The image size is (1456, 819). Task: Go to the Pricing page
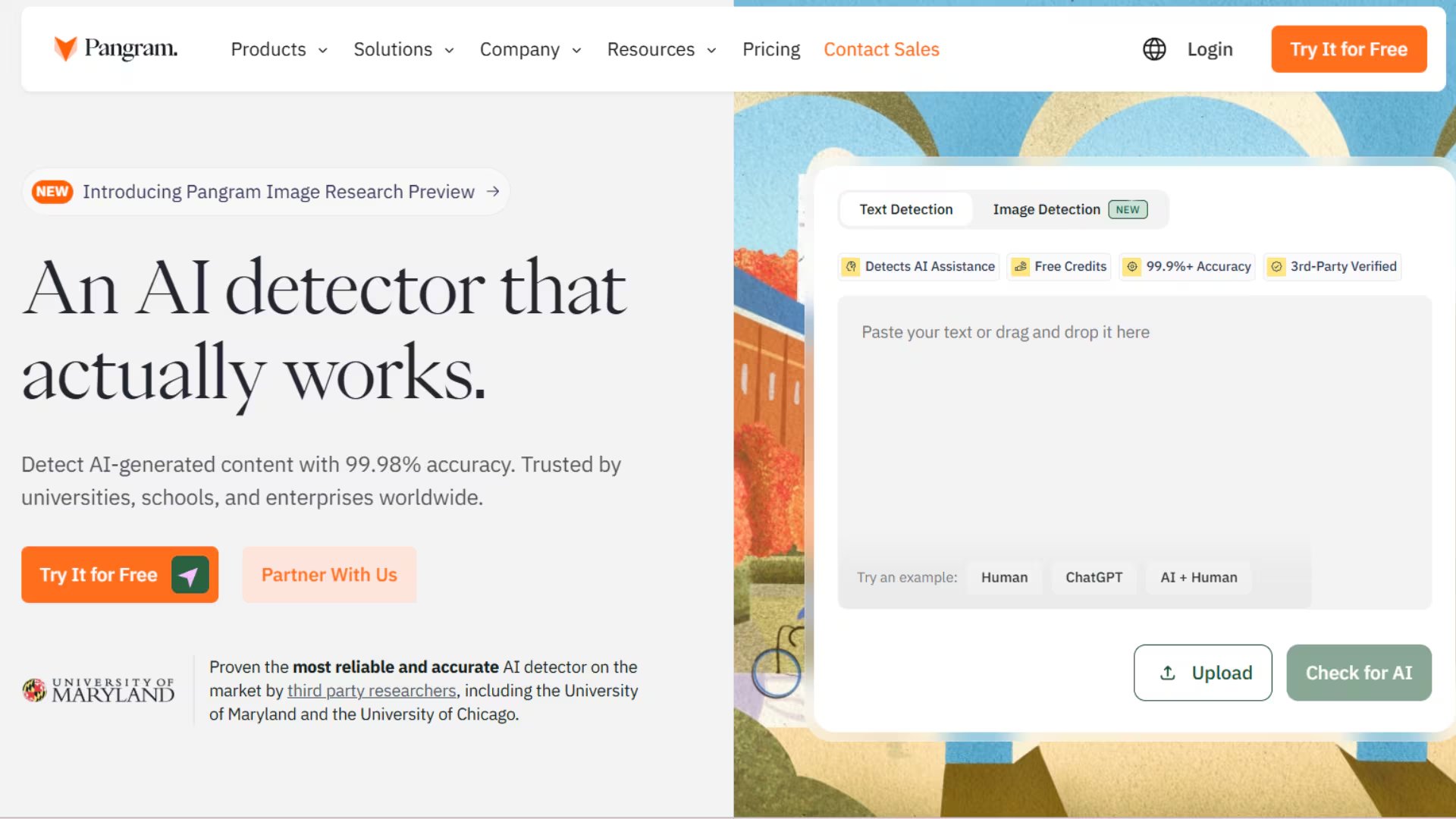(x=771, y=49)
